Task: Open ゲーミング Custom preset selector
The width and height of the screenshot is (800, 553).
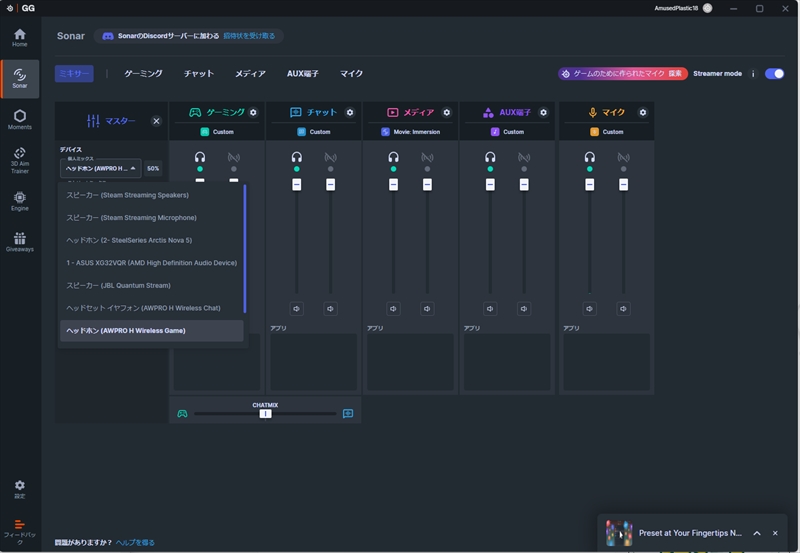Action: 217,132
